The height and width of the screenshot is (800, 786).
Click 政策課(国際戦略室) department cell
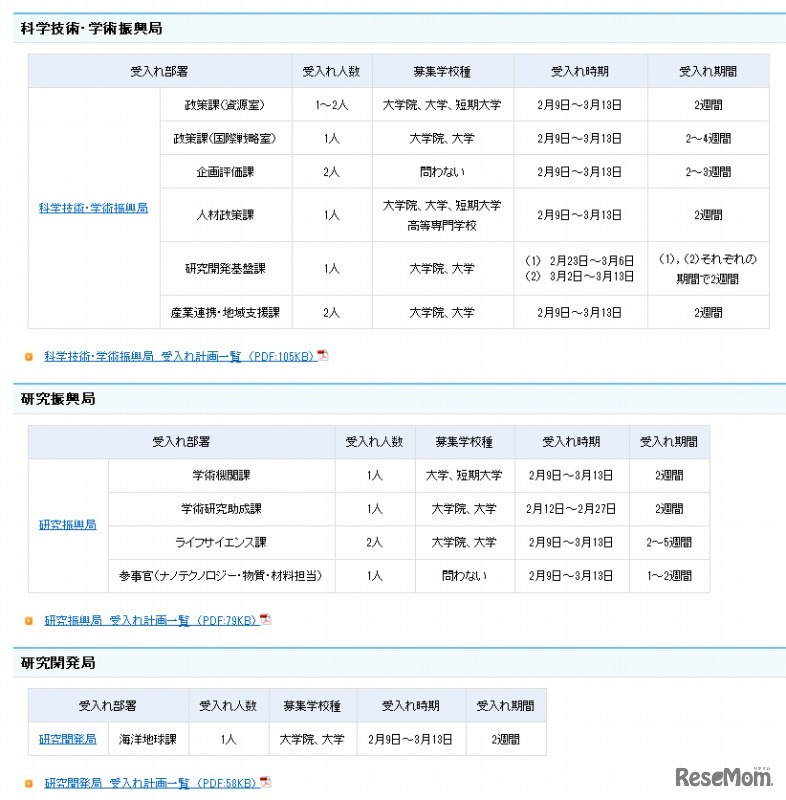tap(226, 138)
